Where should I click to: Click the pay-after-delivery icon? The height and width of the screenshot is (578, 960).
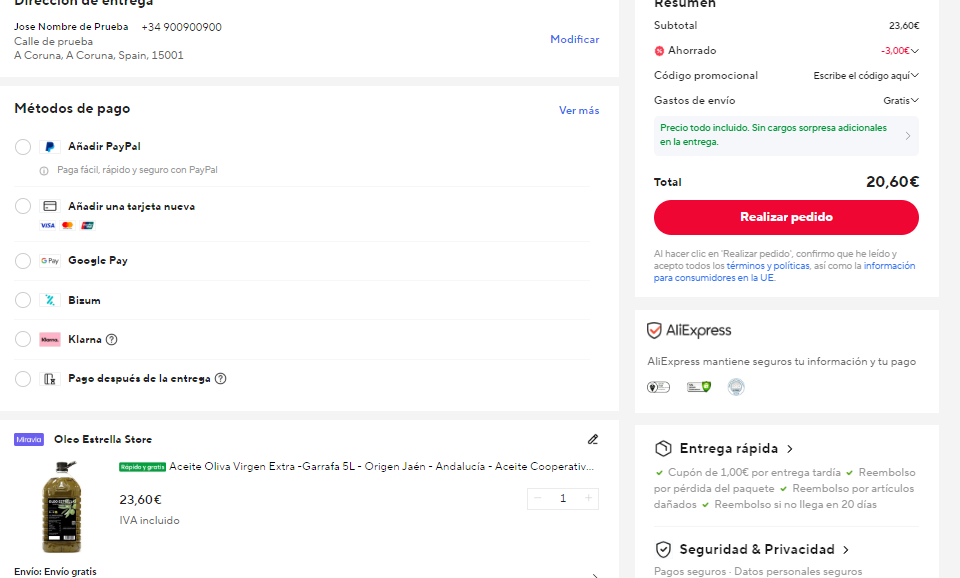[50, 379]
